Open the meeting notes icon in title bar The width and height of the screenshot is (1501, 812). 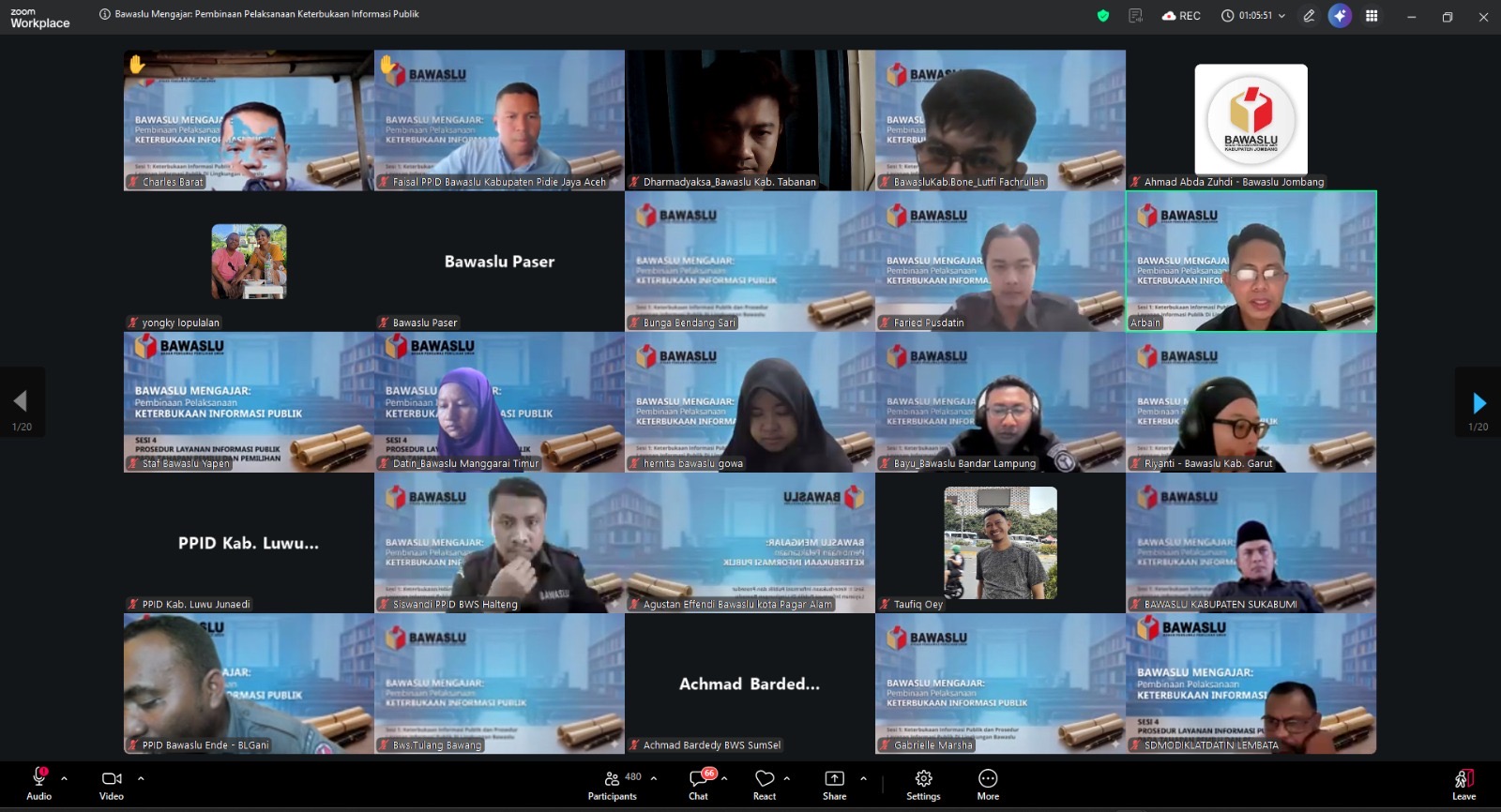tap(1136, 16)
